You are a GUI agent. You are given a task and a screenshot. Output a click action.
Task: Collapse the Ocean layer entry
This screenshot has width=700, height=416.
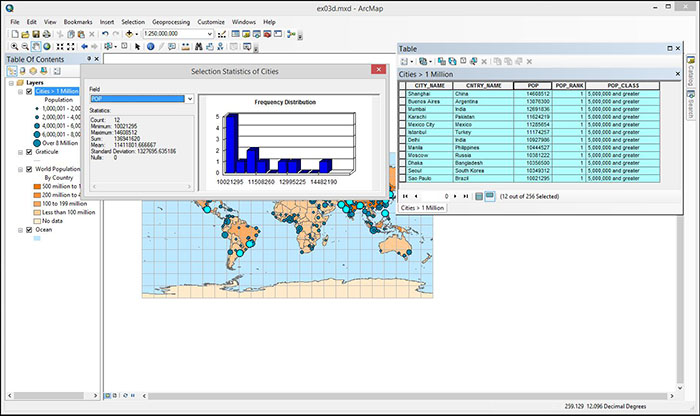tap(20, 230)
